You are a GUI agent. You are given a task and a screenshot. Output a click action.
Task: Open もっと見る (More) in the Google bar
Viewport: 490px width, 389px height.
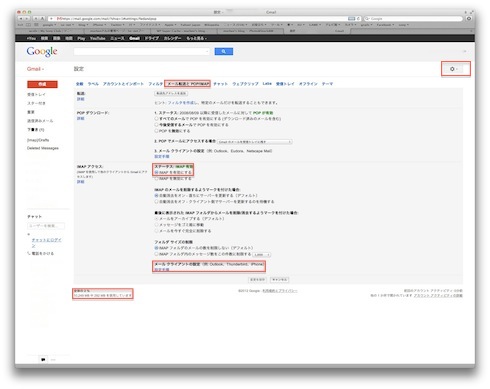(x=196, y=38)
